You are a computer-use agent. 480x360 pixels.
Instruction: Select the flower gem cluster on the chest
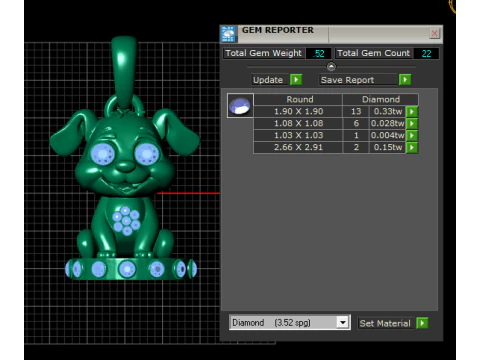(x=126, y=220)
